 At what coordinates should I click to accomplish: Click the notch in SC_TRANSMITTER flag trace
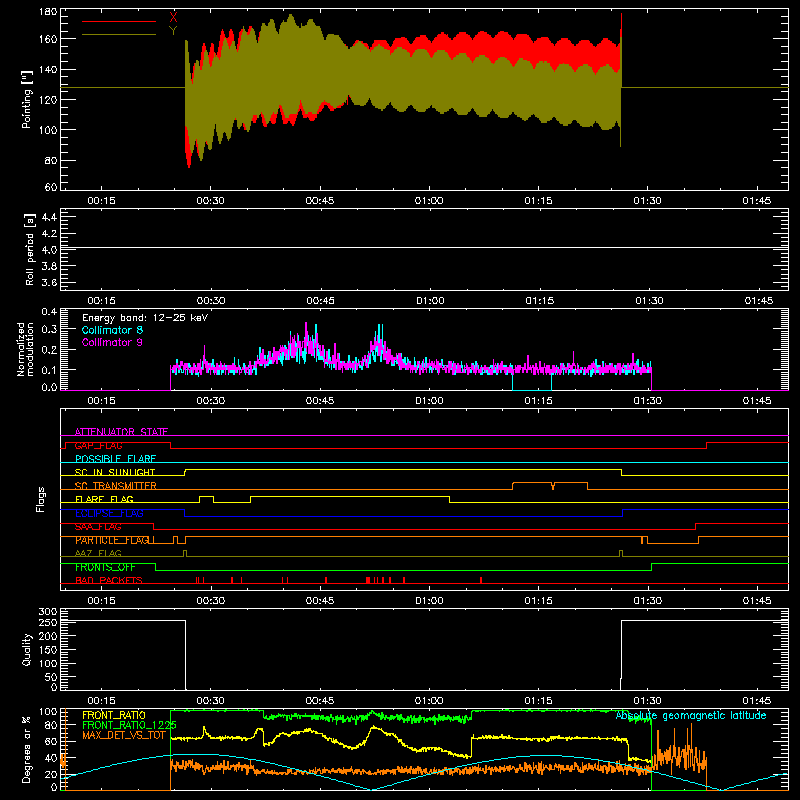553,486
